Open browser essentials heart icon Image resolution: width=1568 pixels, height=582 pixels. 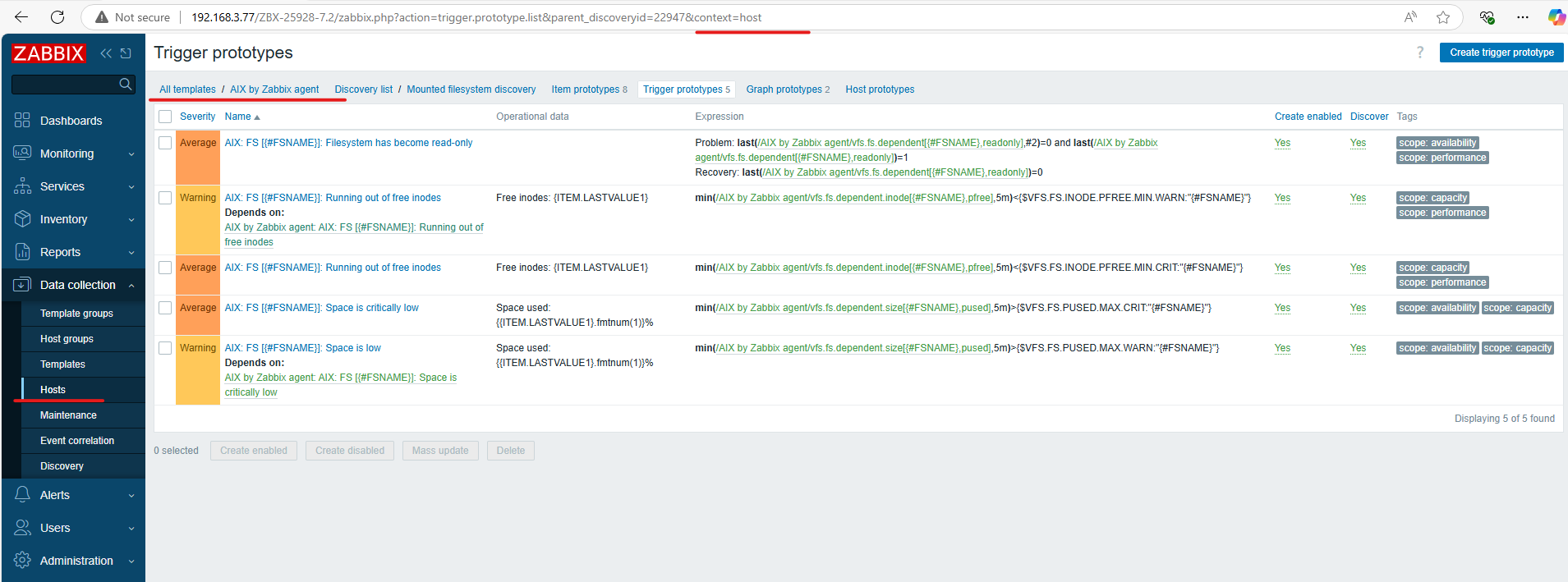coord(1487,17)
